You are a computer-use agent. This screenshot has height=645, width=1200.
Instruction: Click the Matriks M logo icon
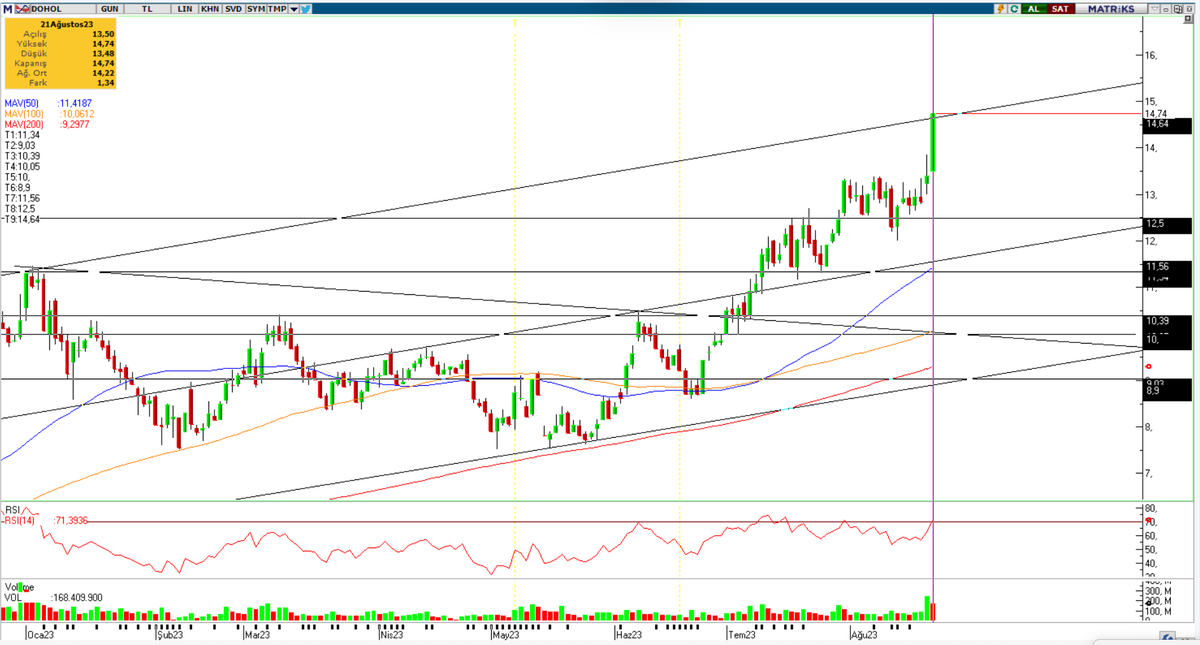coord(8,9)
